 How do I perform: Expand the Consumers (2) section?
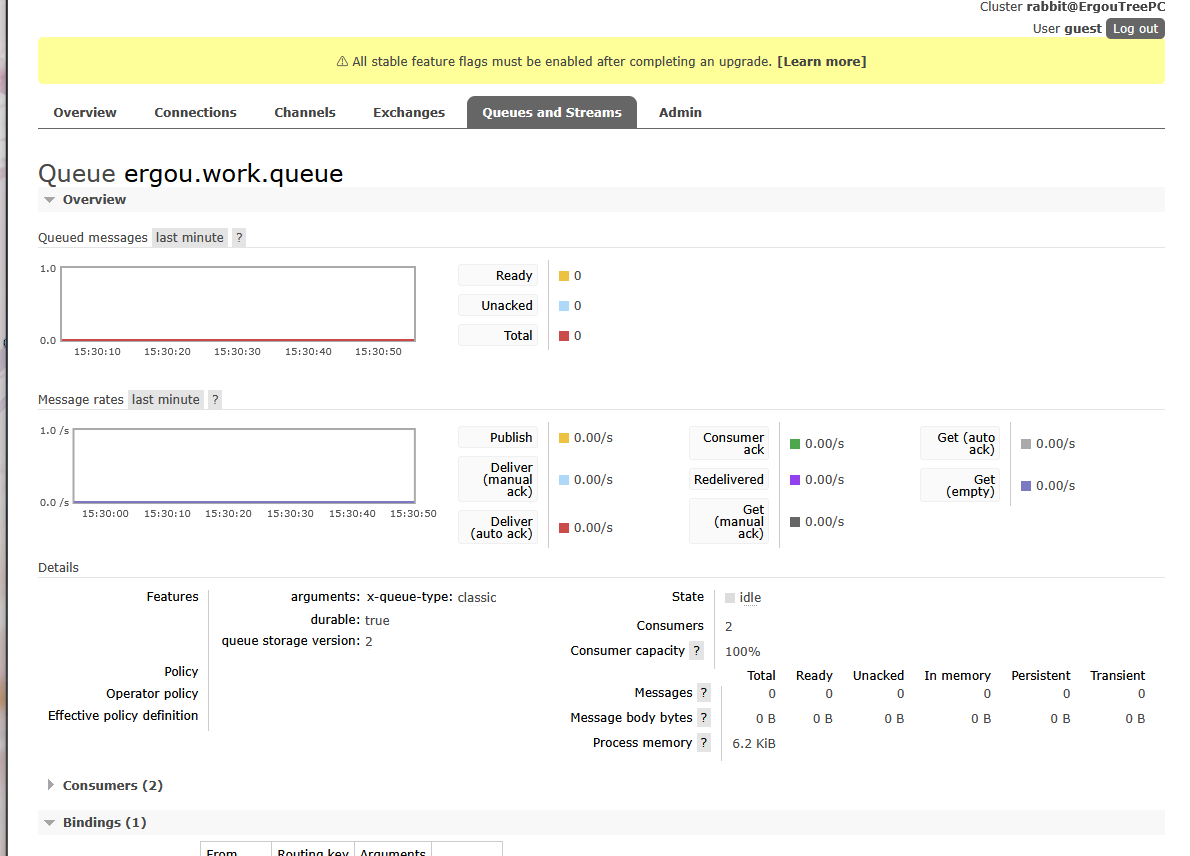tap(112, 786)
